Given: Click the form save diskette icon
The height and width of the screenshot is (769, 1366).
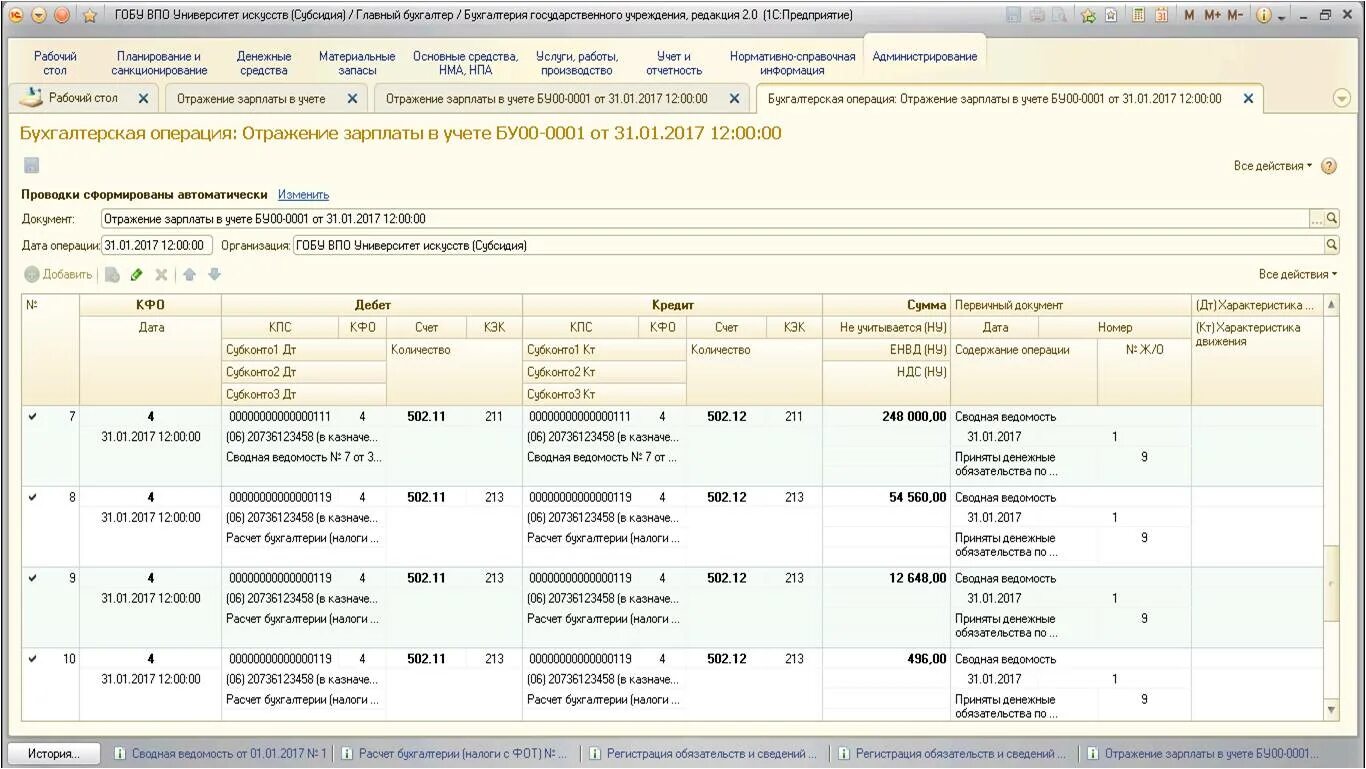Looking at the screenshot, I should 31,166.
